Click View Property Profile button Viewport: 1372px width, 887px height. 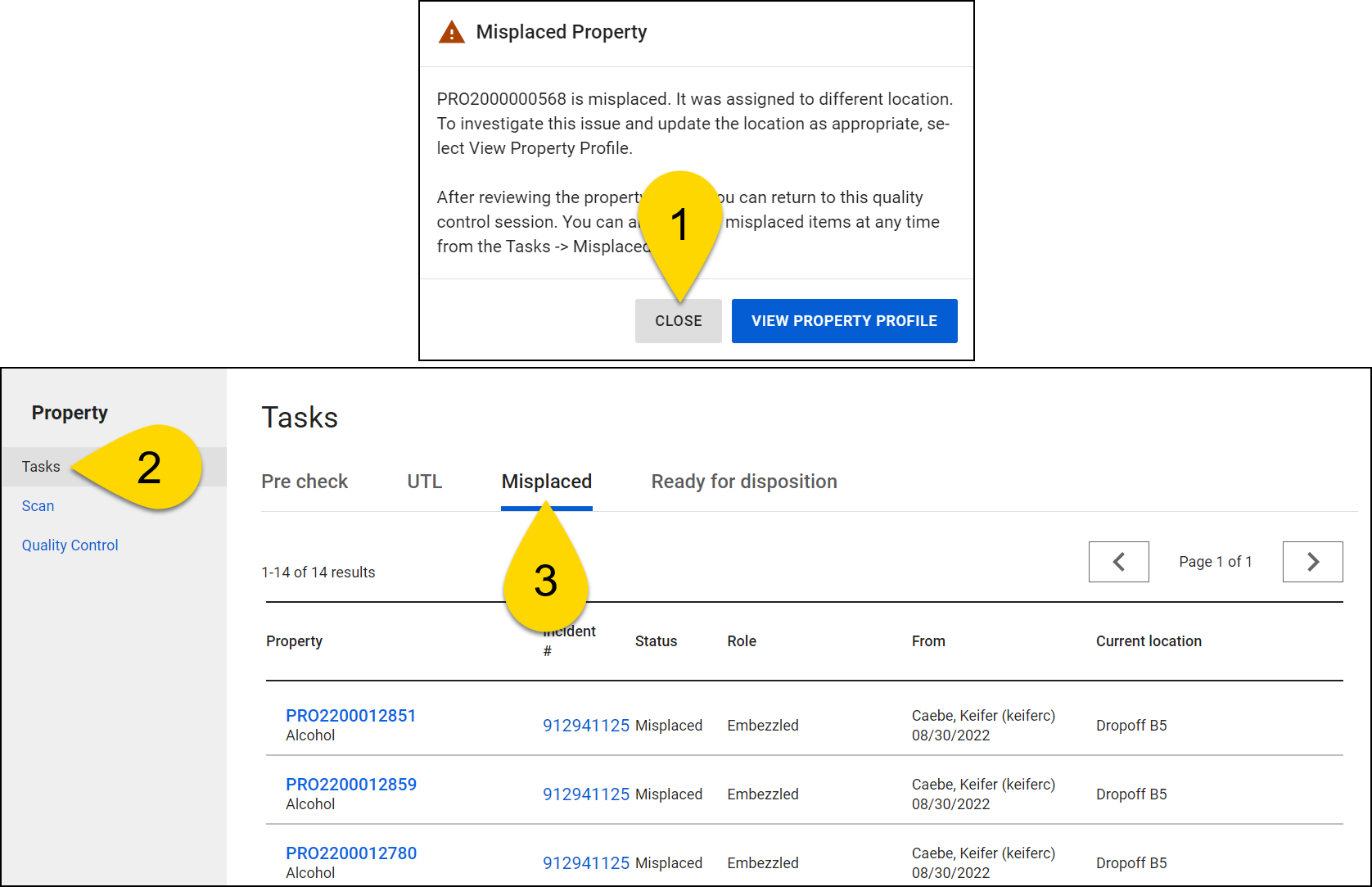pyautogui.click(x=844, y=321)
